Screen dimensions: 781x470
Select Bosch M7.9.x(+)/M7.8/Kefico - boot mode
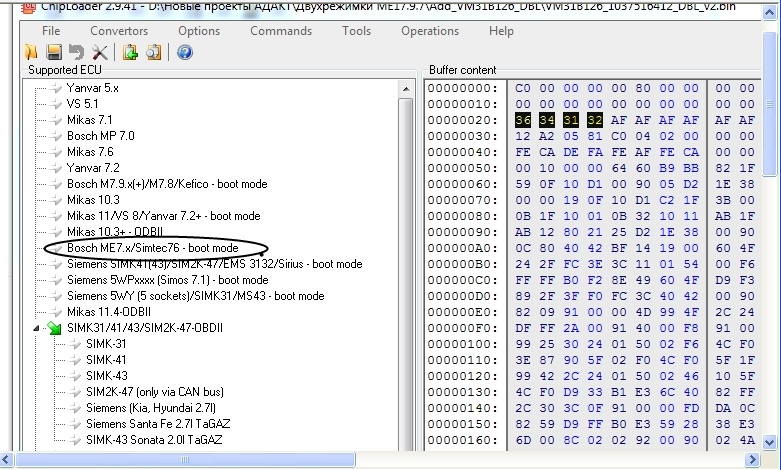(167, 184)
